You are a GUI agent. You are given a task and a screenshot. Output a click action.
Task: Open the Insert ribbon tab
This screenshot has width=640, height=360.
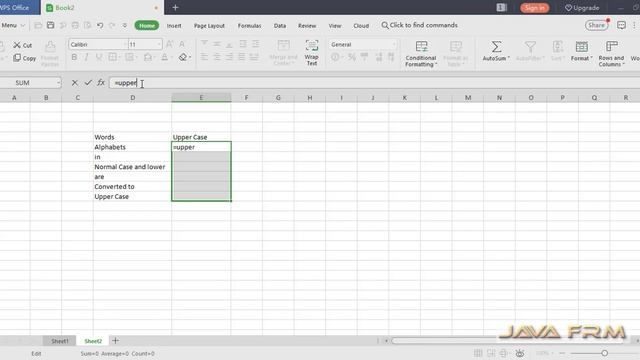(x=174, y=25)
